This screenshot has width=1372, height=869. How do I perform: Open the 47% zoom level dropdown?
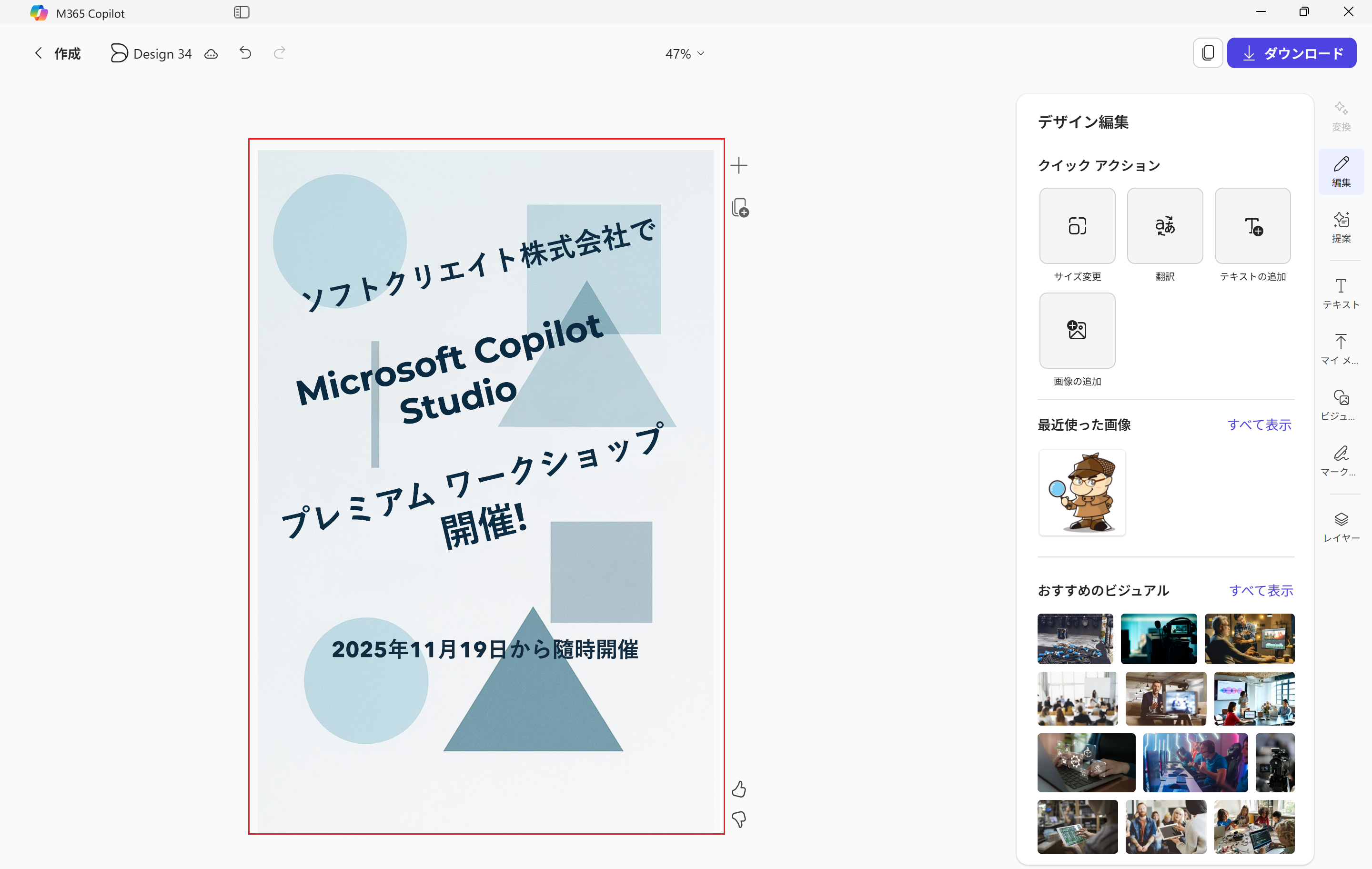click(685, 53)
